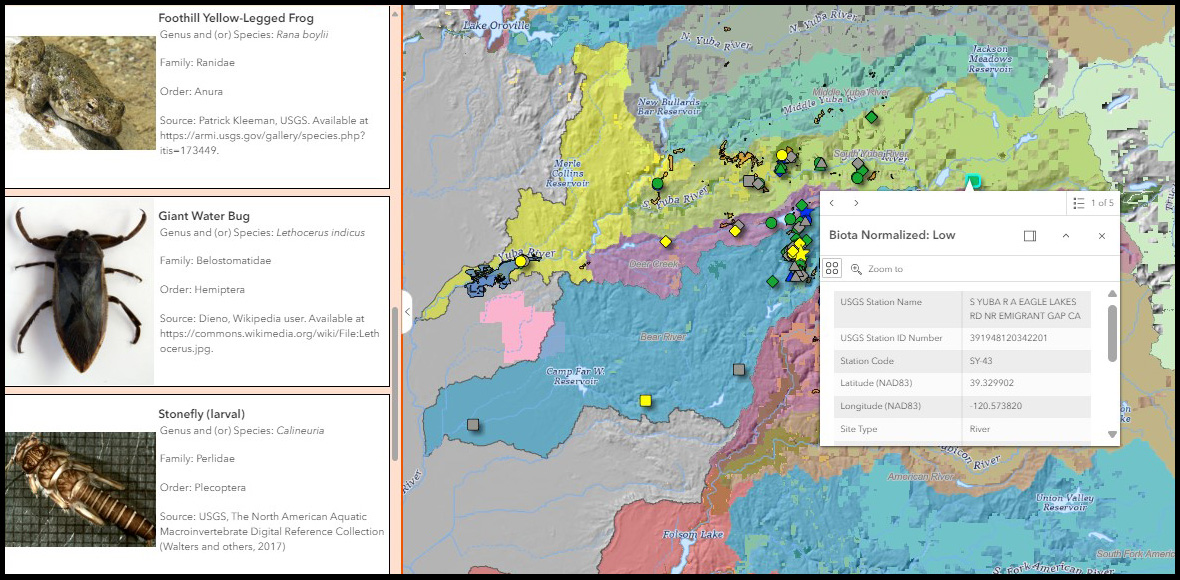
Task: Select yellow square marker east of Camp Far W. Reservoir
Action: [x=645, y=401]
